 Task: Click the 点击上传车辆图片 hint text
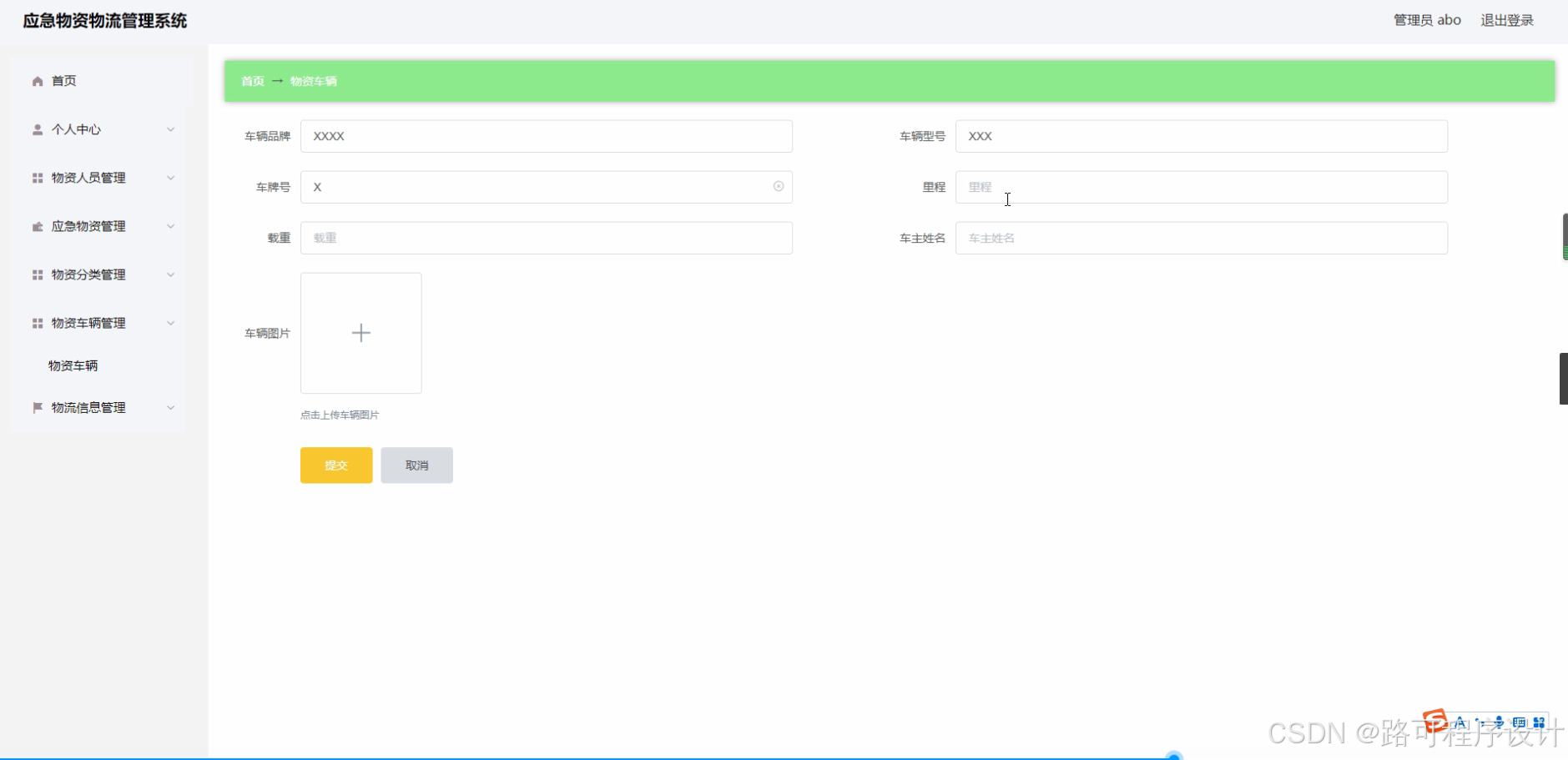point(340,415)
